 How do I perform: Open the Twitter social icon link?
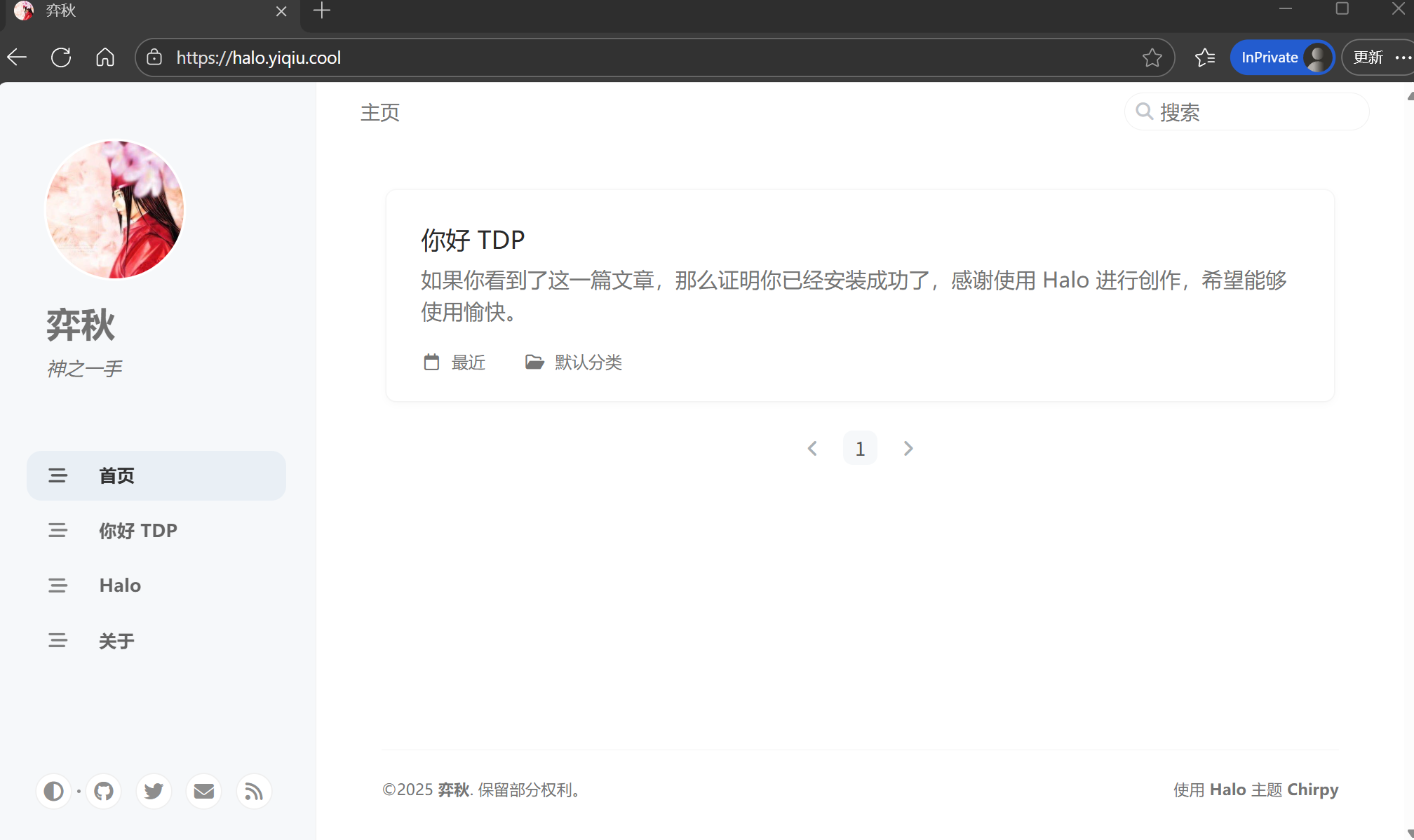pos(154,791)
